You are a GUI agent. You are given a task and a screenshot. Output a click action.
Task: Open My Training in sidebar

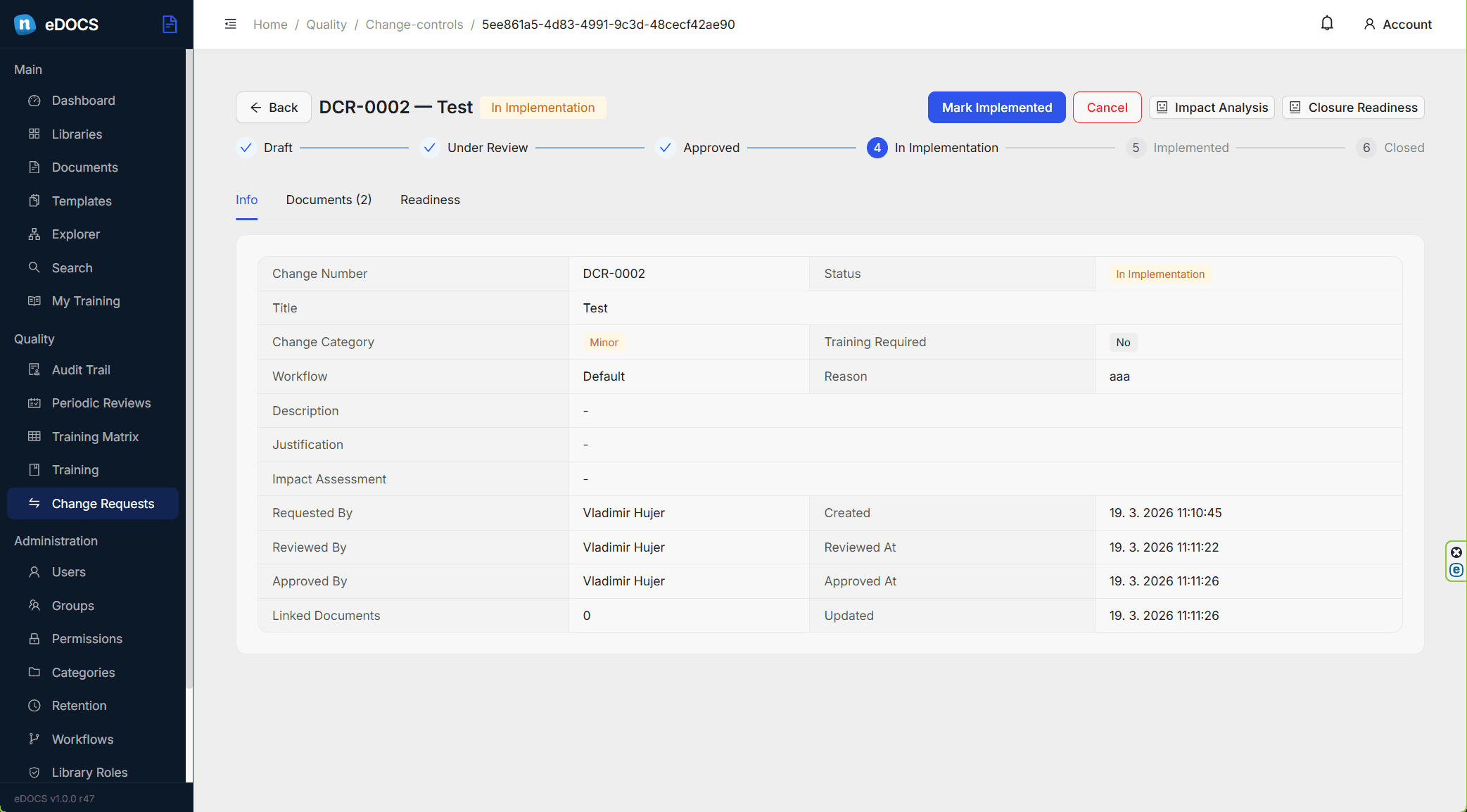(92, 301)
